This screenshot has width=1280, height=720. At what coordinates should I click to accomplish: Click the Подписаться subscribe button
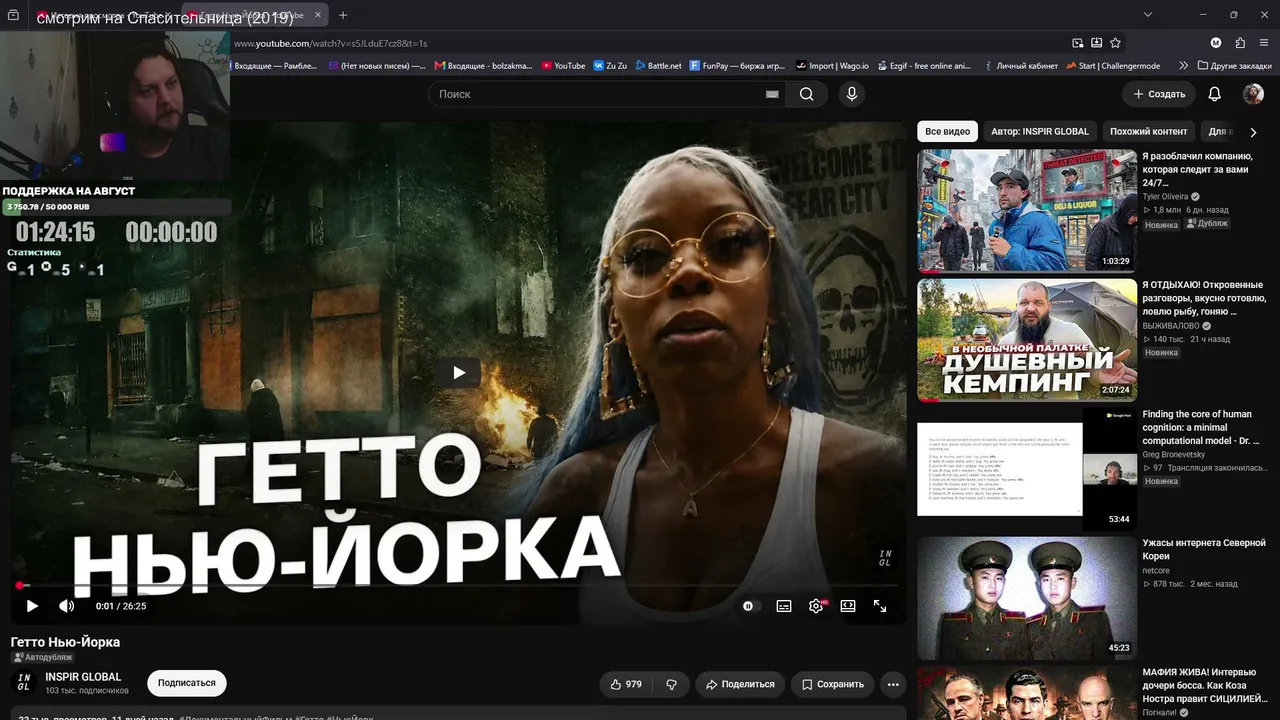pyautogui.click(x=187, y=683)
